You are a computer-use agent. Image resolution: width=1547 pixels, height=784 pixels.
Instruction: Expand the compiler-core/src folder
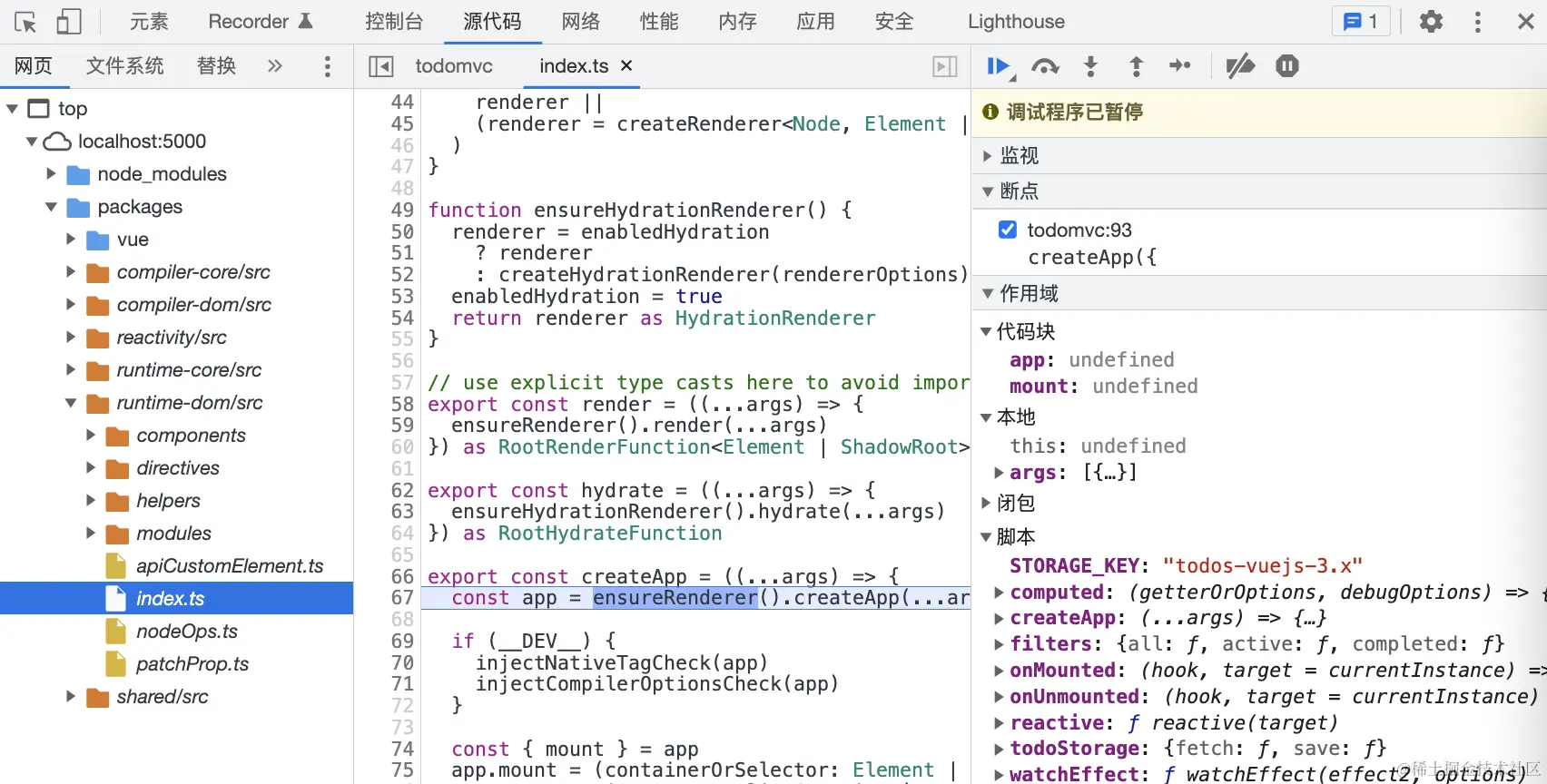72,272
